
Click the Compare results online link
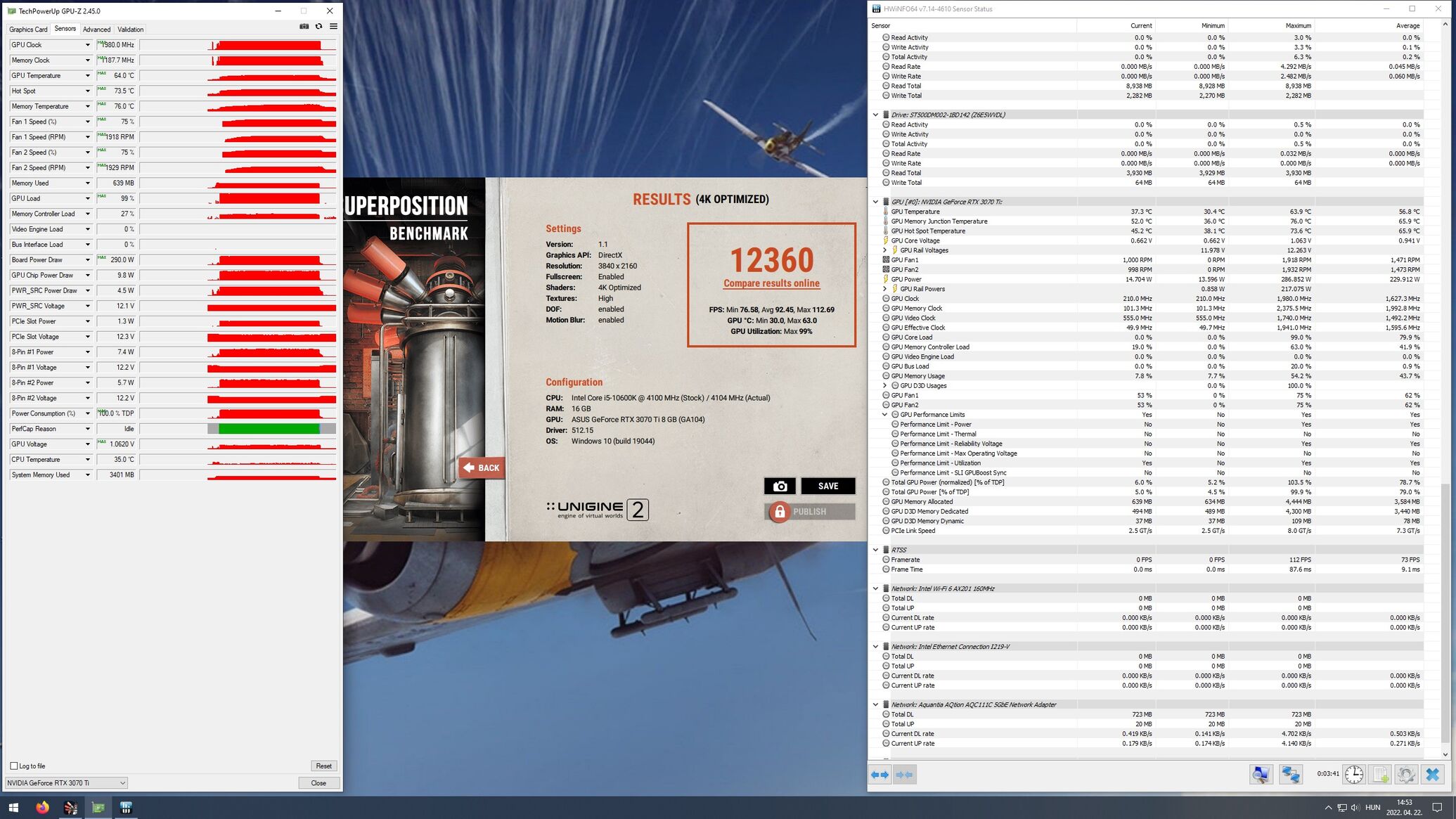click(771, 283)
